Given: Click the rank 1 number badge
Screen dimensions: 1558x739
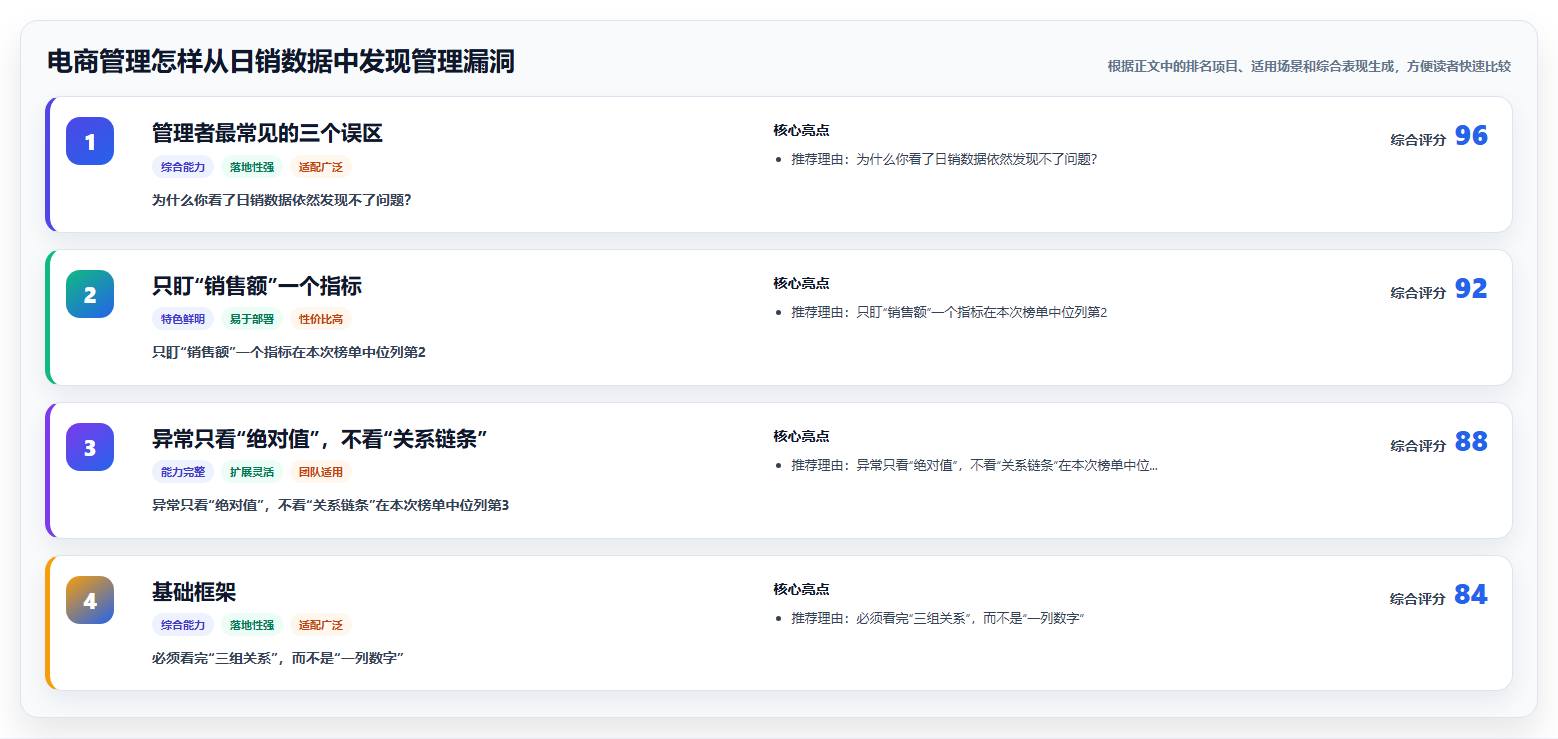Looking at the screenshot, I should coord(90,141).
